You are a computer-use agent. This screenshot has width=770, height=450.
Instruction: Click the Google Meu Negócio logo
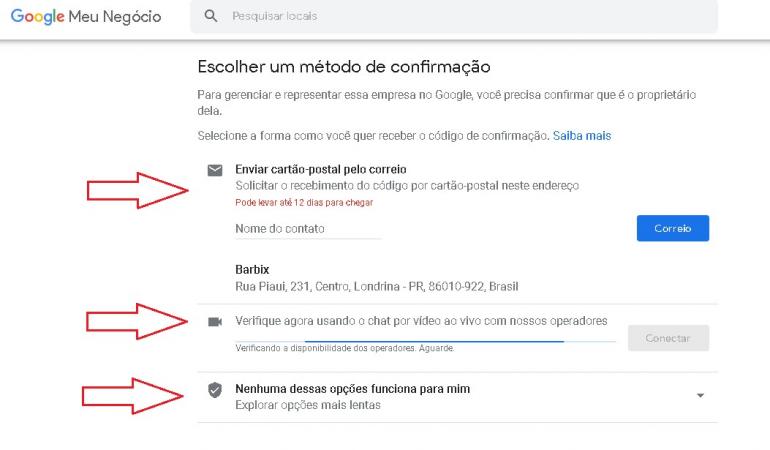tap(85, 17)
